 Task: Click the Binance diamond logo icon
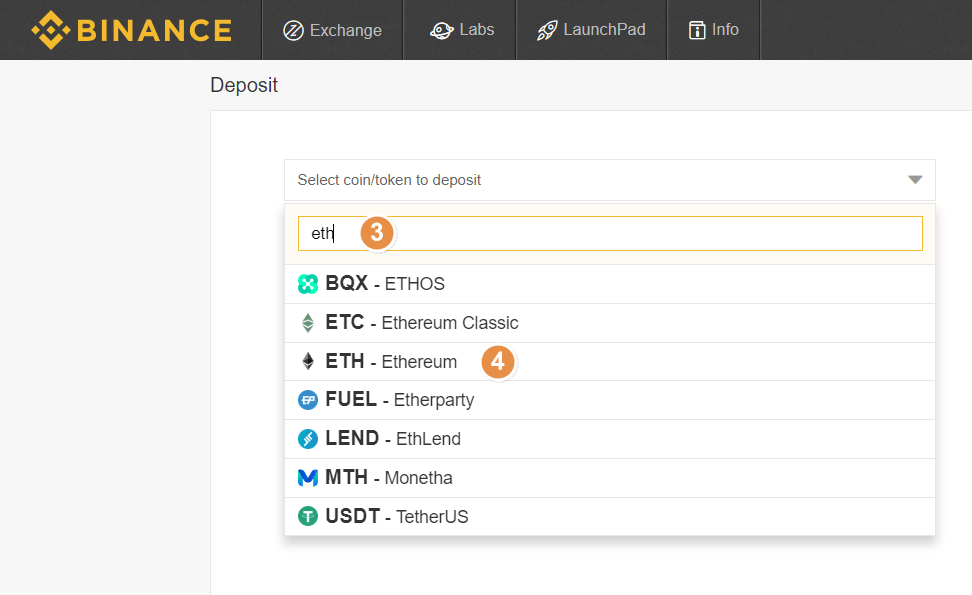click(51, 30)
